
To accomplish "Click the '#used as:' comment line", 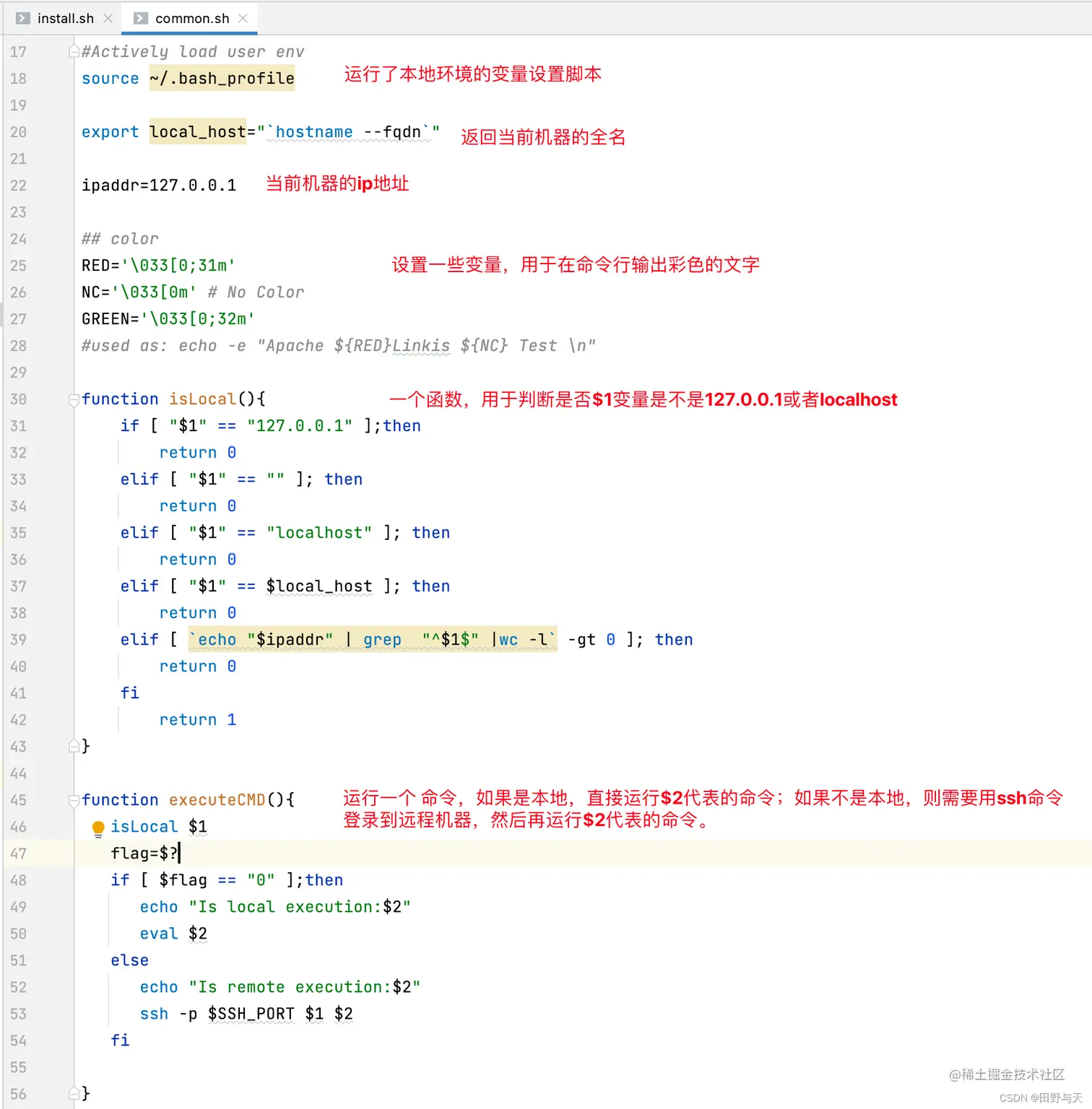I will [339, 345].
